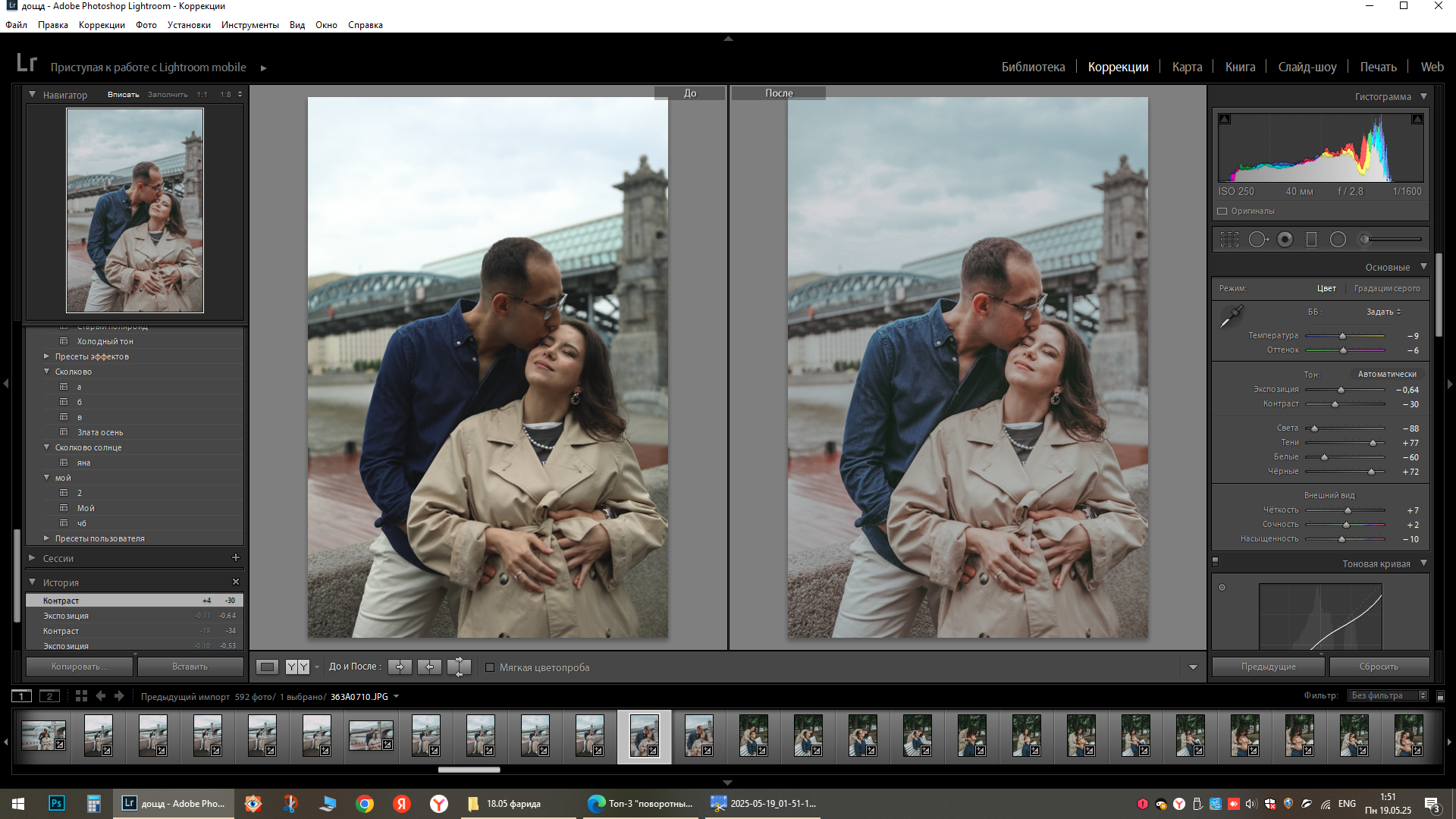This screenshot has width=1456, height=819.
Task: Select the Spot Removal tool
Action: [x=1257, y=240]
